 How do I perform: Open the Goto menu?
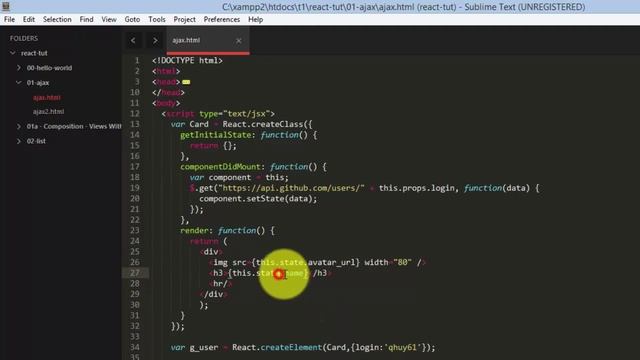[132, 19]
